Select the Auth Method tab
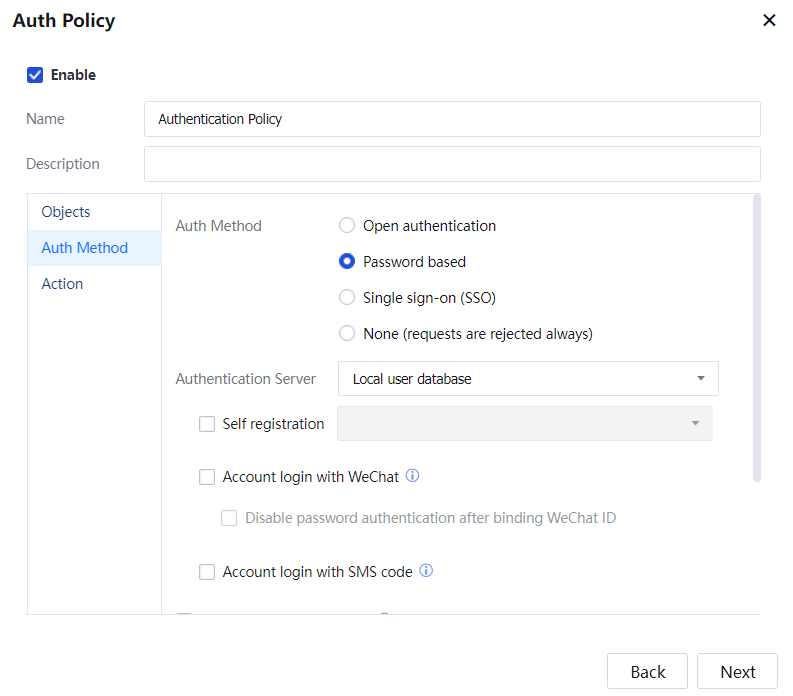This screenshot has width=793, height=696. coord(85,248)
